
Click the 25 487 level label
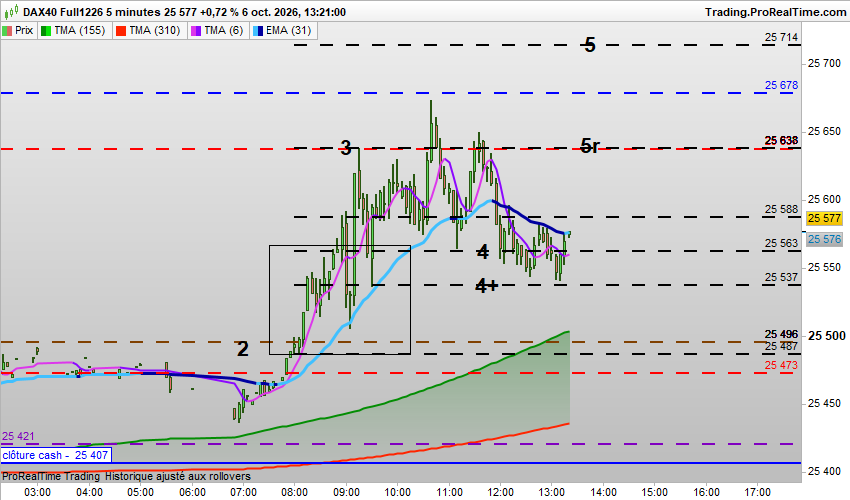click(781, 346)
